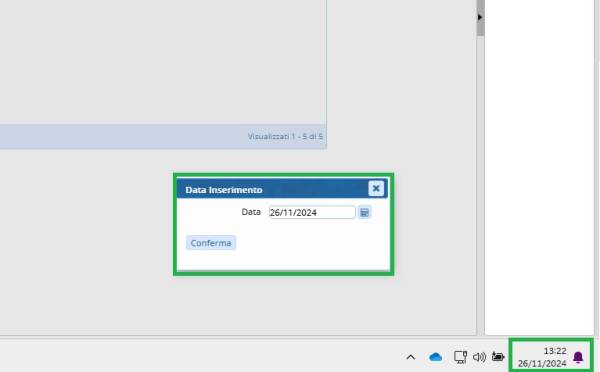Open the taskbar clock showing 13:22
This screenshot has height=372, width=600.
[555, 351]
